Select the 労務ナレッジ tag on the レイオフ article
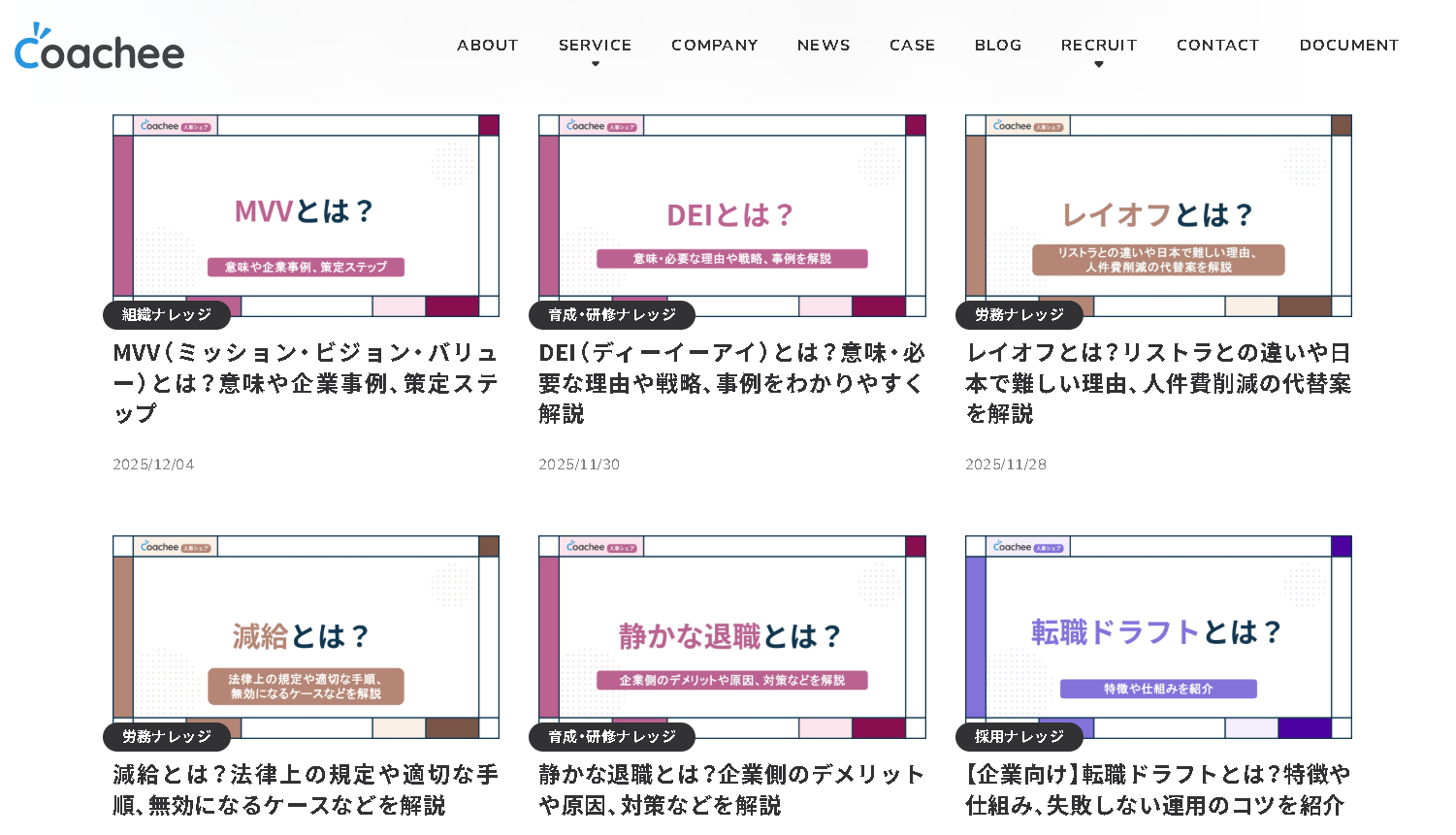Viewport: 1456px width, 835px height. click(1019, 315)
